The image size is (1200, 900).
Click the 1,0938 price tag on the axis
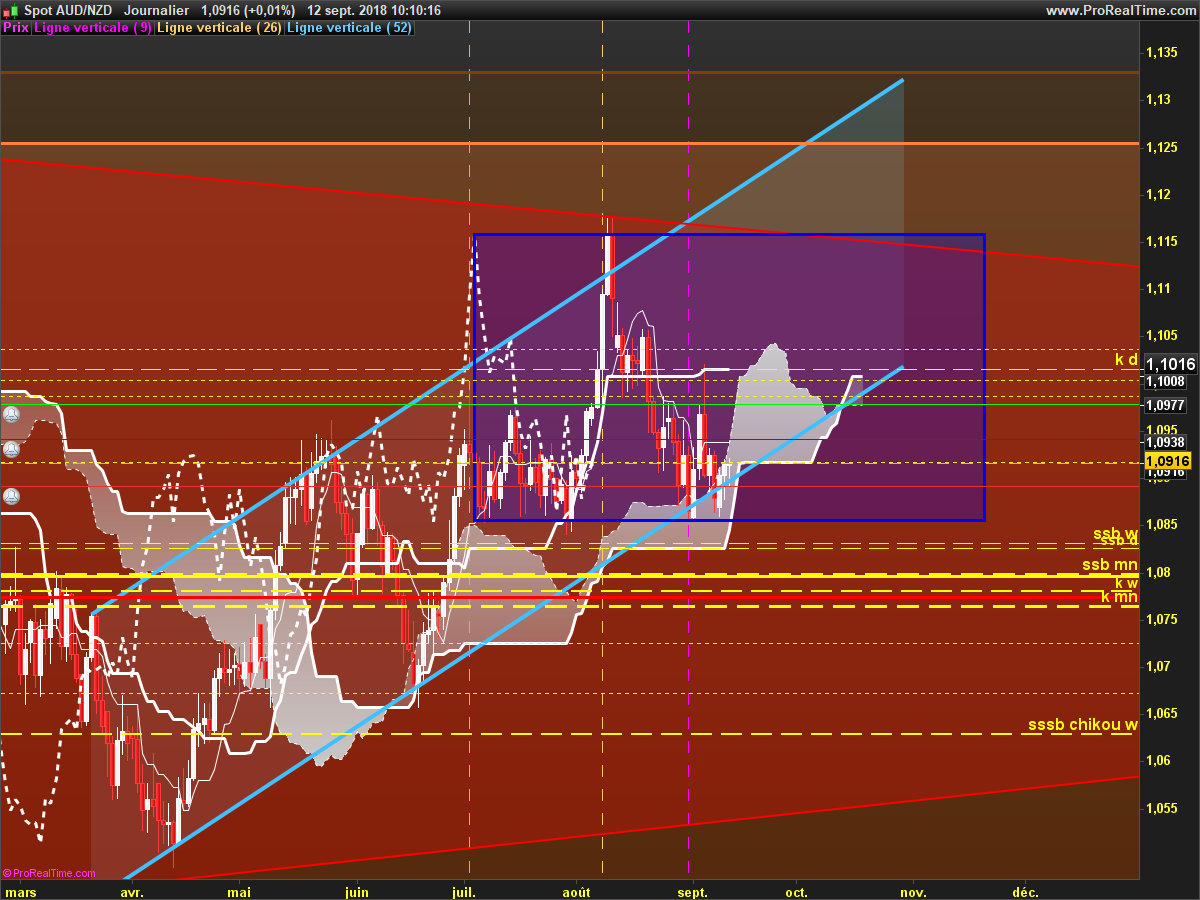[1165, 441]
